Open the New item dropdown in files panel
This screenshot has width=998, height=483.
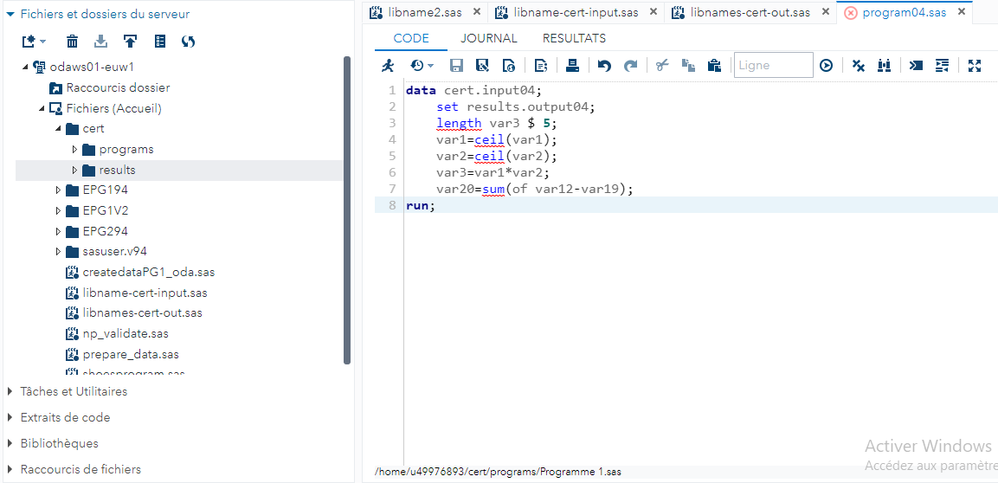pos(34,41)
